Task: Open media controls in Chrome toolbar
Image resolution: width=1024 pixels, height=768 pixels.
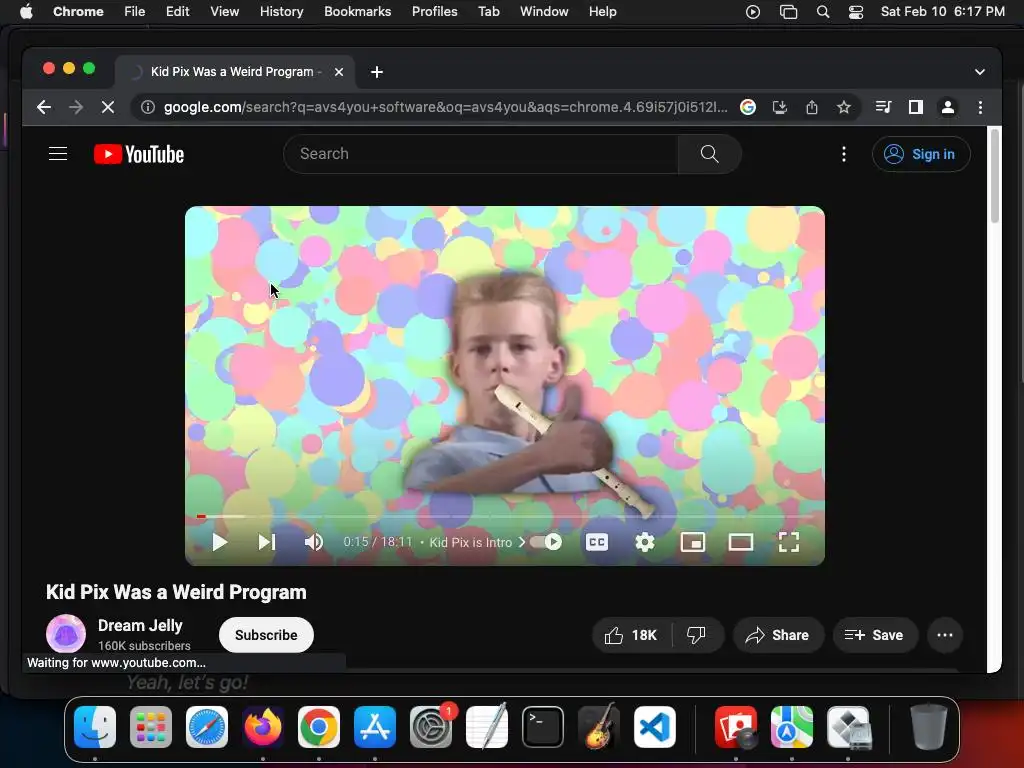Action: (884, 107)
